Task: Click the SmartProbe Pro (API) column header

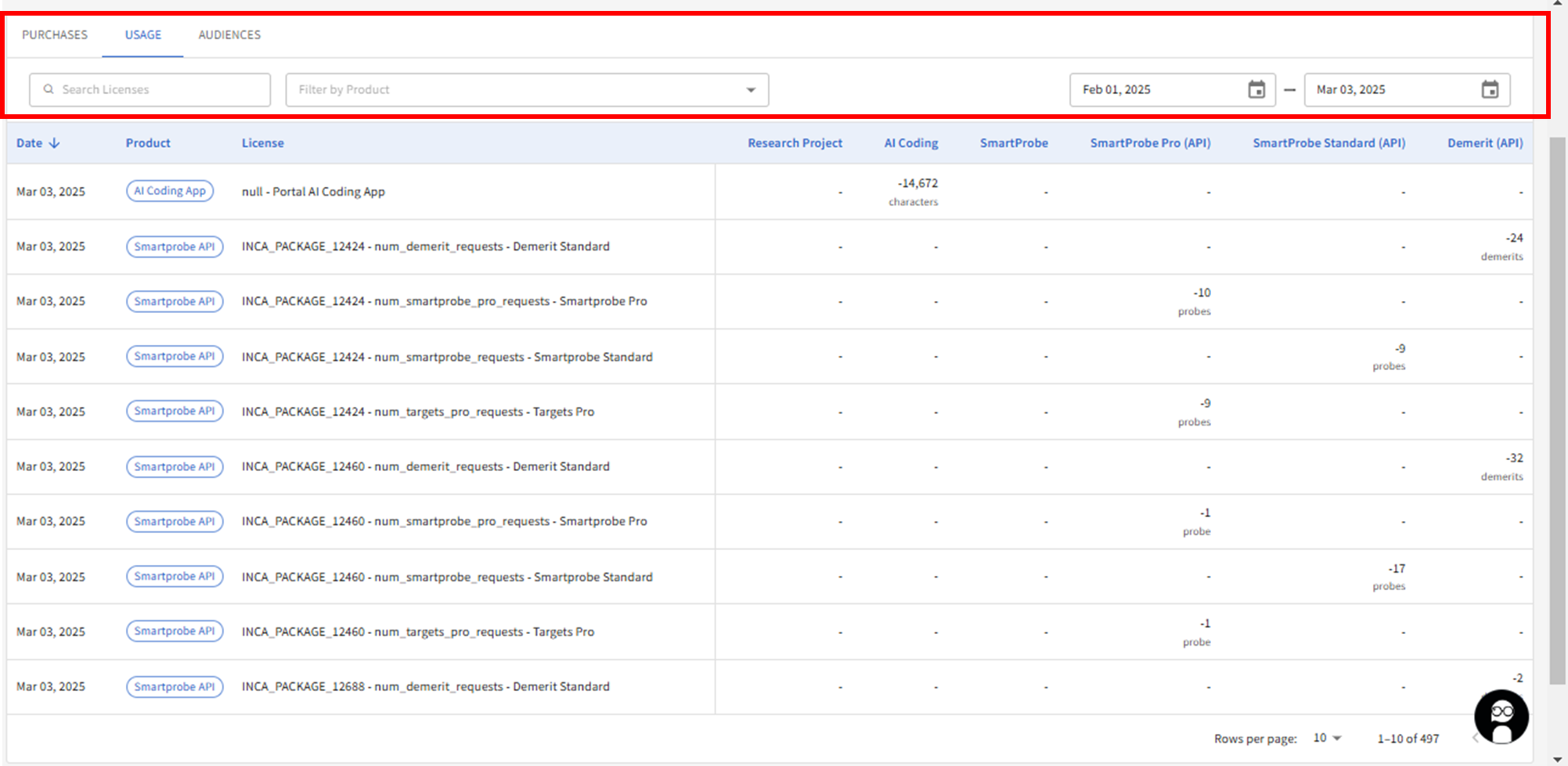Action: pyautogui.click(x=1150, y=143)
